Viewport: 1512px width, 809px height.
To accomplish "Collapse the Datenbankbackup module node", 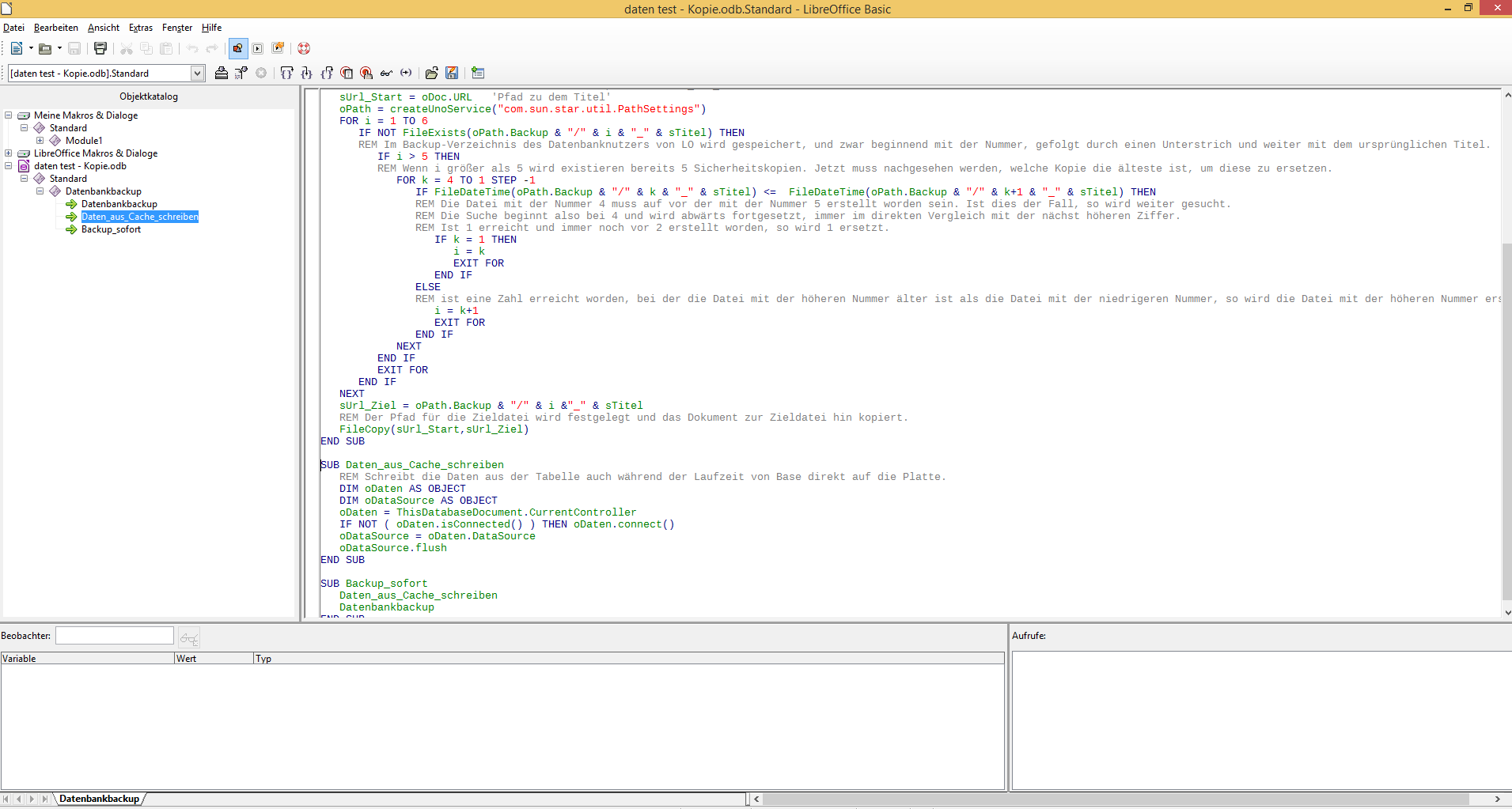I will 40,191.
